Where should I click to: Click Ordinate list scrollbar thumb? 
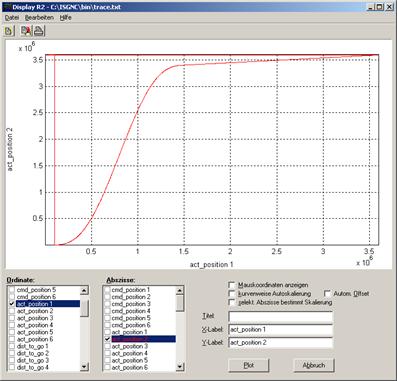point(84,308)
